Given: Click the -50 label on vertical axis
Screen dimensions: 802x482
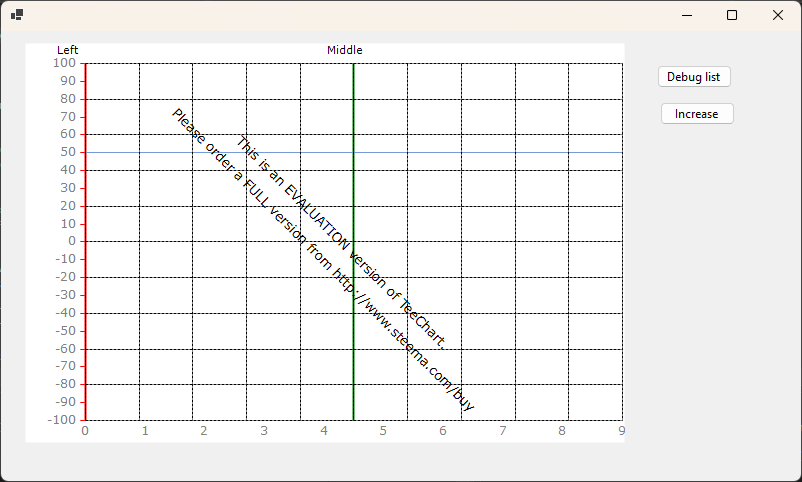Looking at the screenshot, I should (65, 331).
